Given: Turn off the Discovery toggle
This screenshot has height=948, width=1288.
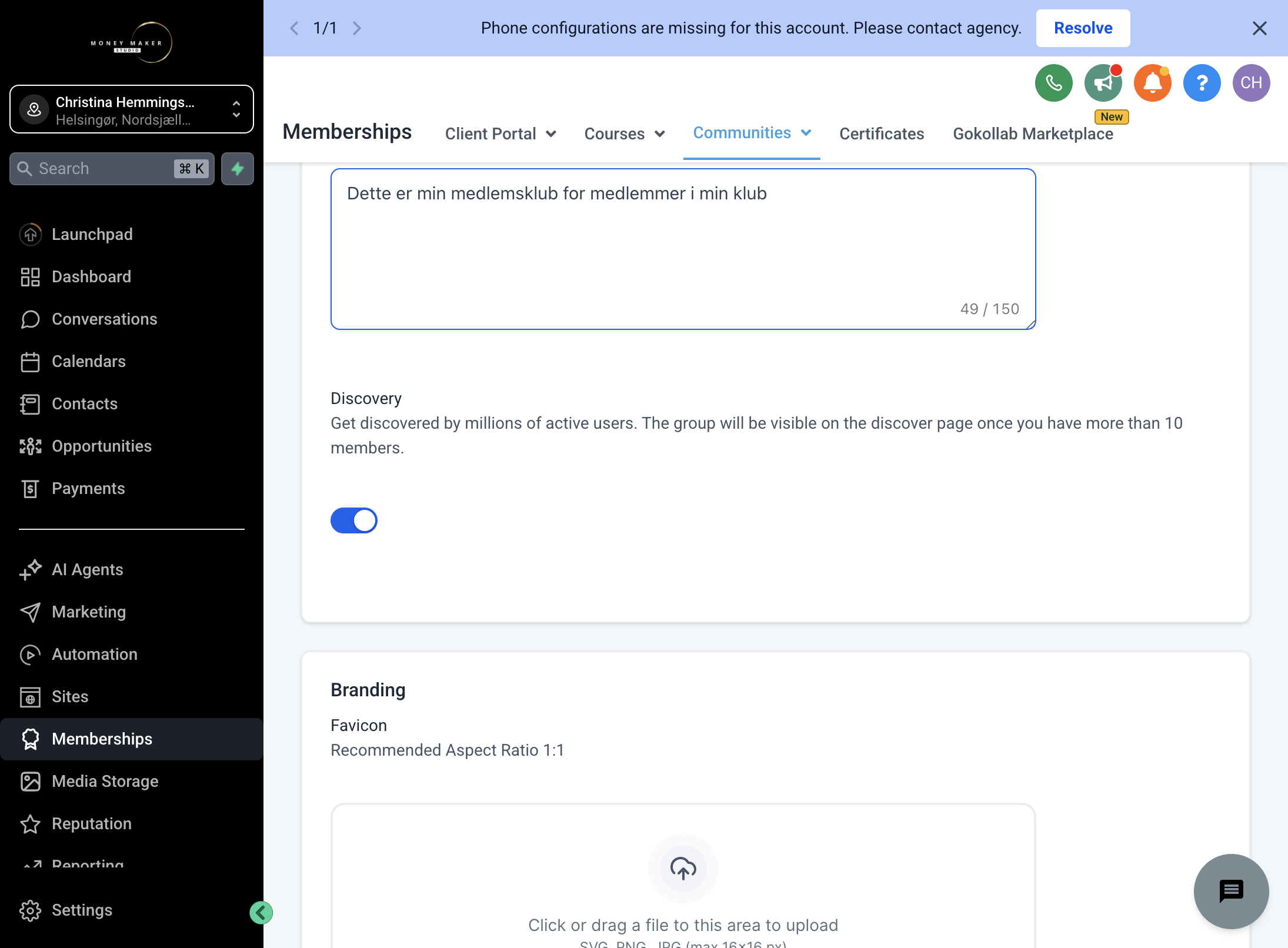Looking at the screenshot, I should point(353,520).
